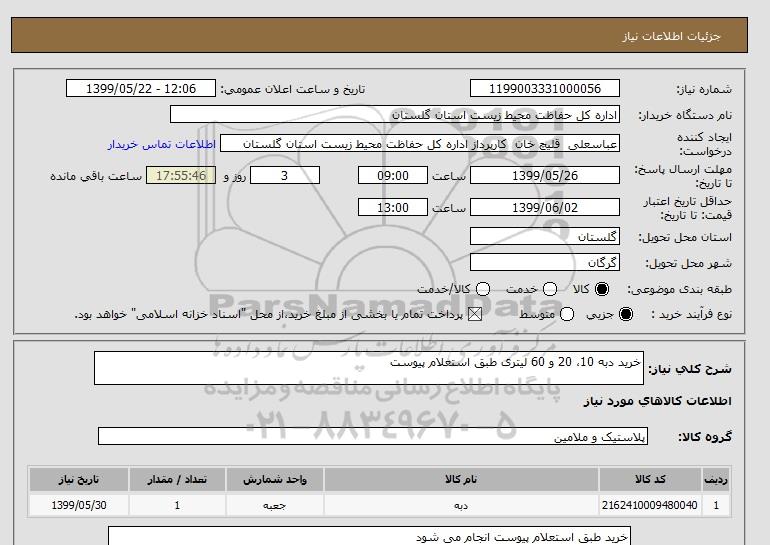Click the countdown timer 17:55:46
The width and height of the screenshot is (770, 545).
coord(181,175)
